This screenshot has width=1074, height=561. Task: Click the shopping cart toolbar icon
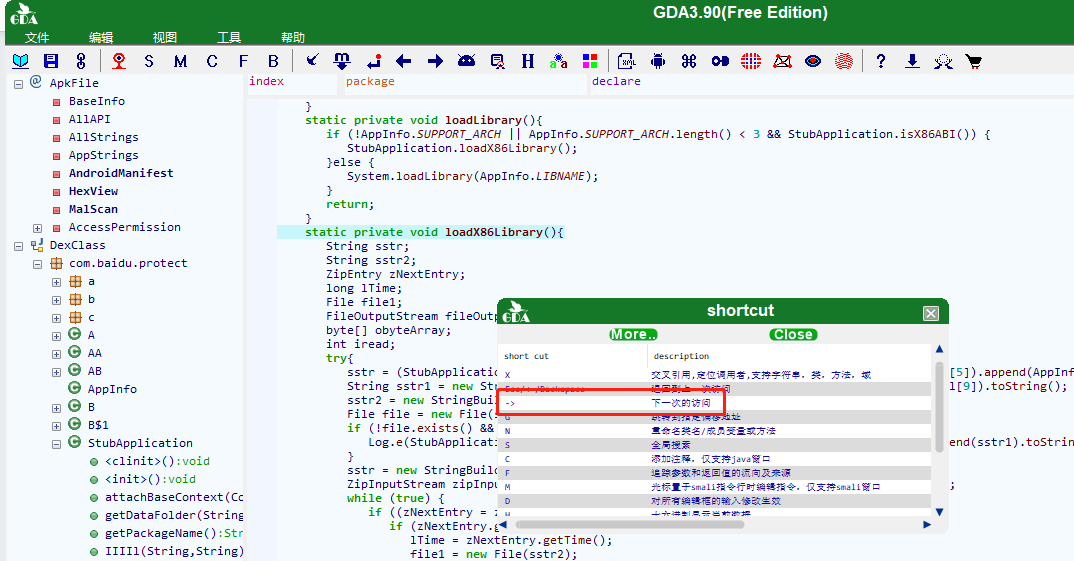pyautogui.click(x=973, y=61)
